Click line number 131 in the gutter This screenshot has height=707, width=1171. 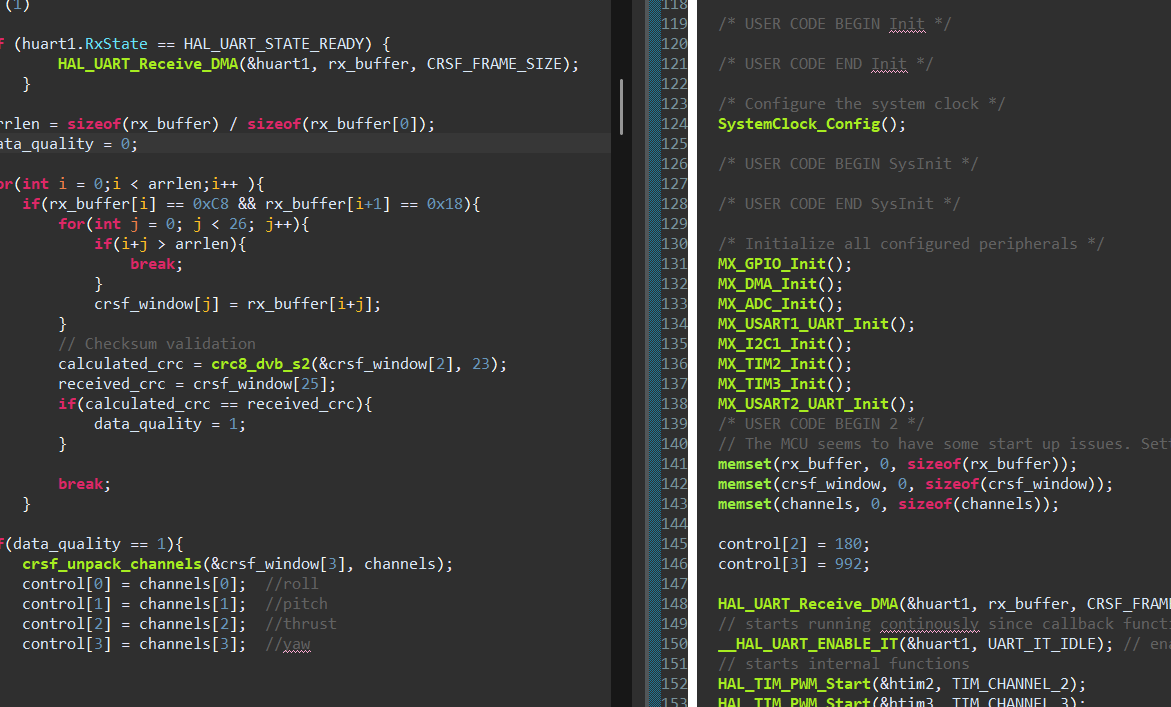tap(674, 264)
